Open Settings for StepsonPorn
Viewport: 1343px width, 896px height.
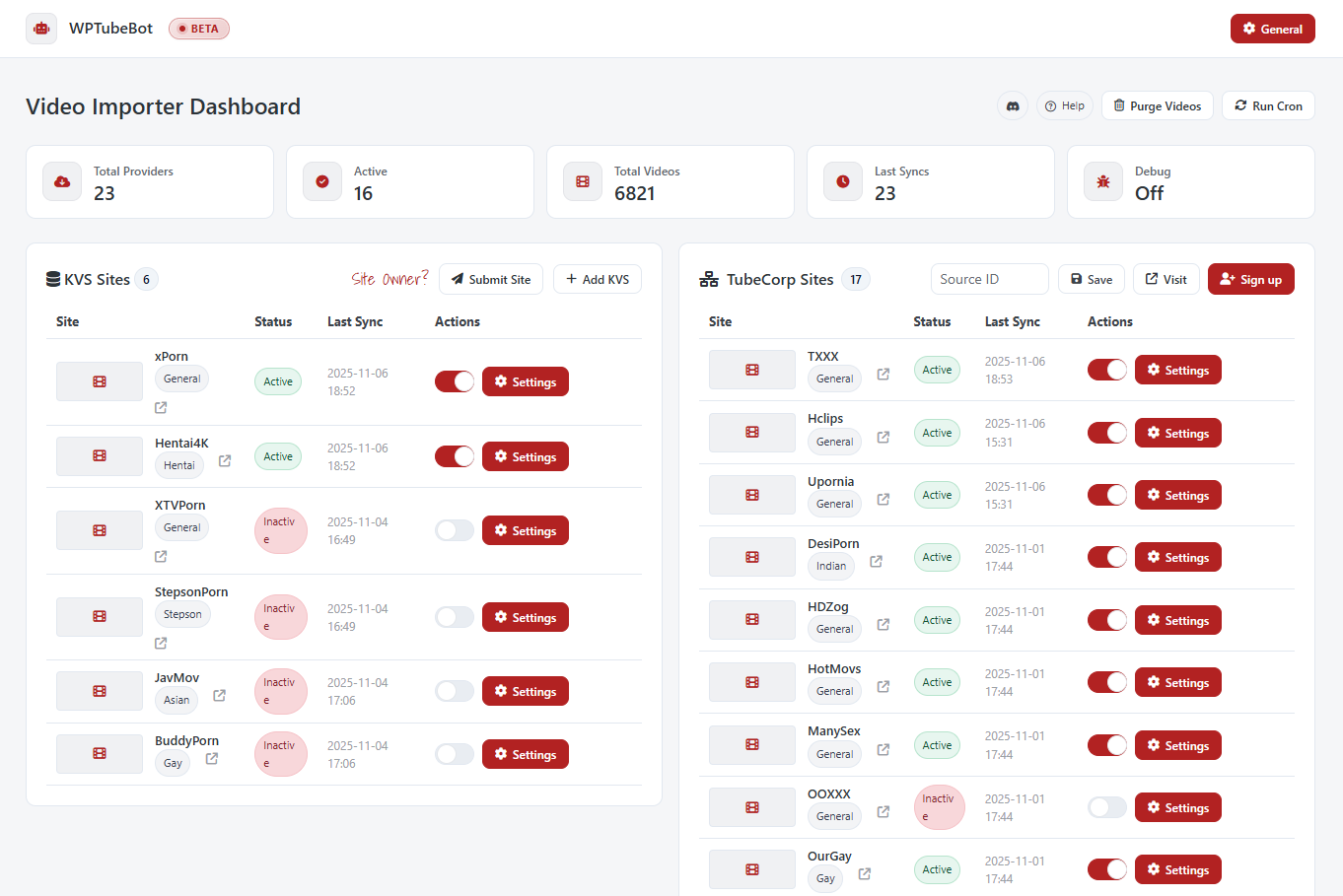[526, 617]
